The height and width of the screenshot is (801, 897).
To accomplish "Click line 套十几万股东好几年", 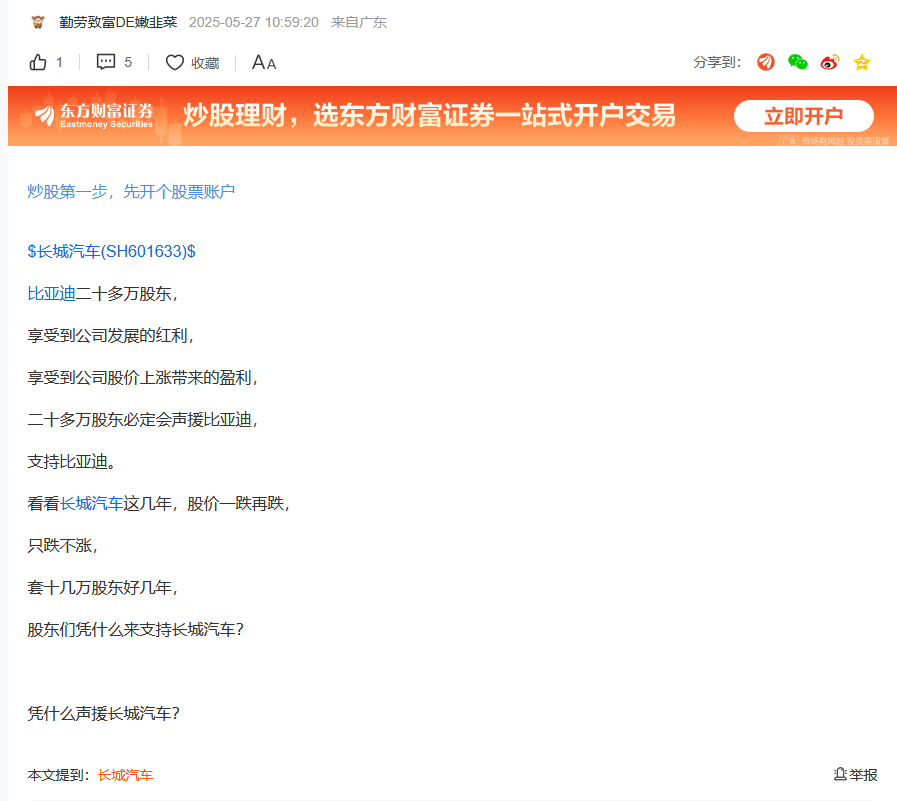I will [x=102, y=588].
